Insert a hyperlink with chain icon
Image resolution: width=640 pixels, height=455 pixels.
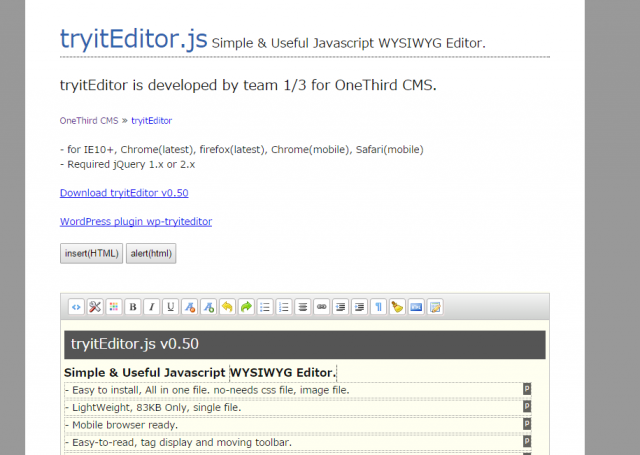point(321,307)
